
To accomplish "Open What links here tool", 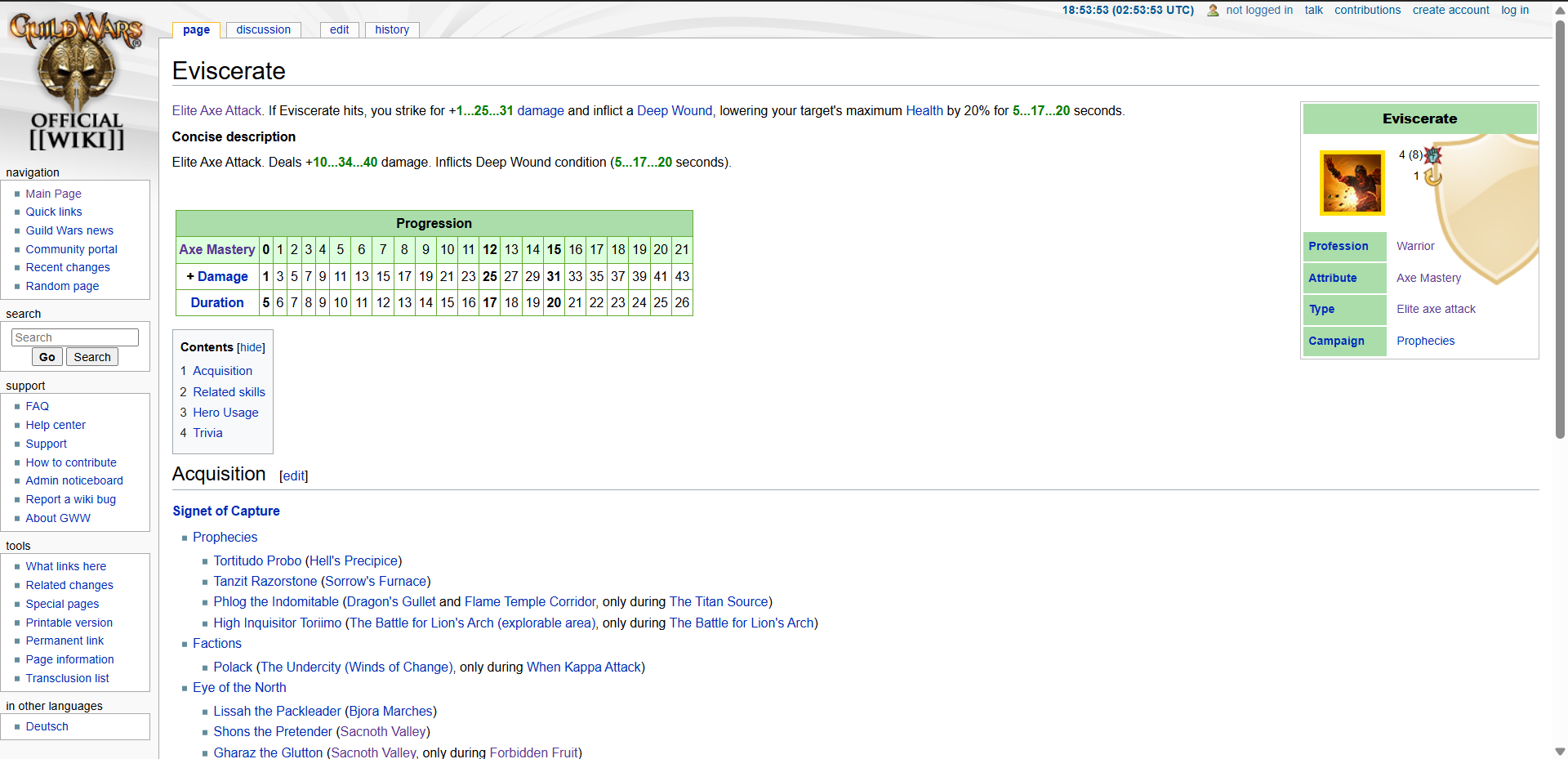I will [65, 566].
